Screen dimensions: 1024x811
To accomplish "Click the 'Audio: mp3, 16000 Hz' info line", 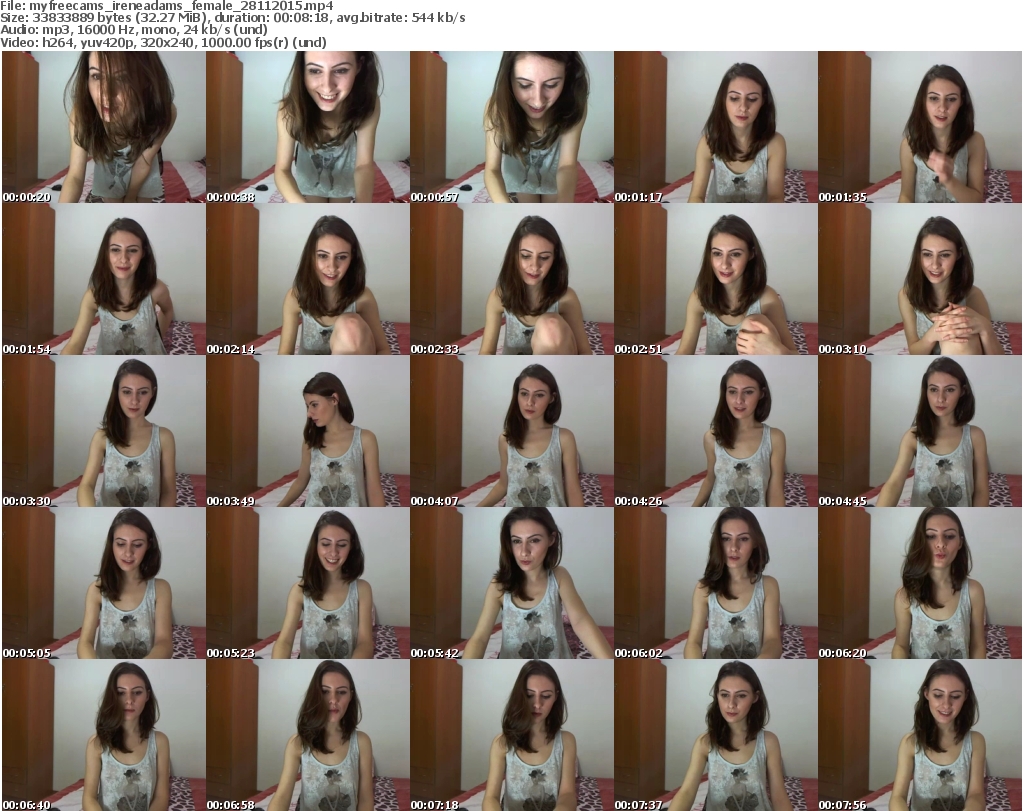I will (134, 29).
